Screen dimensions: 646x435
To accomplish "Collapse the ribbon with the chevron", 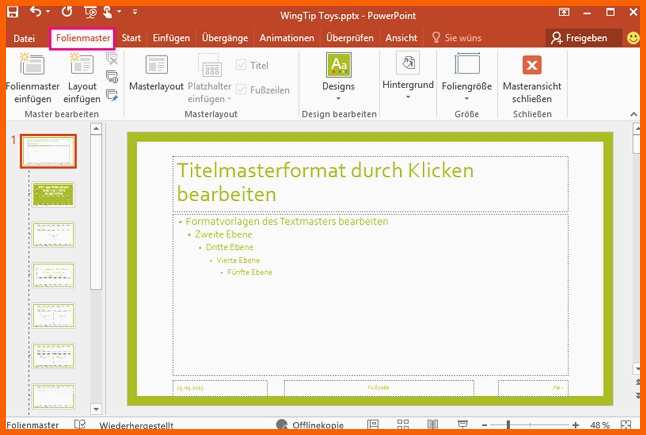I will tap(634, 114).
